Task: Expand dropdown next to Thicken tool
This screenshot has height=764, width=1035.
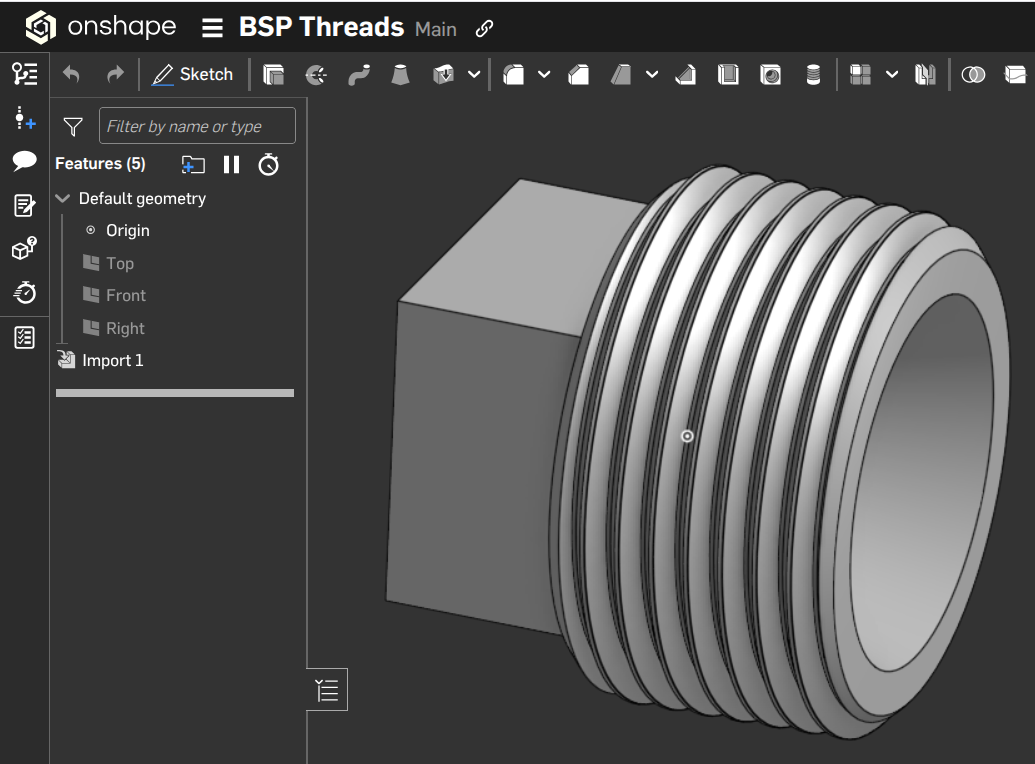Action: pos(474,75)
